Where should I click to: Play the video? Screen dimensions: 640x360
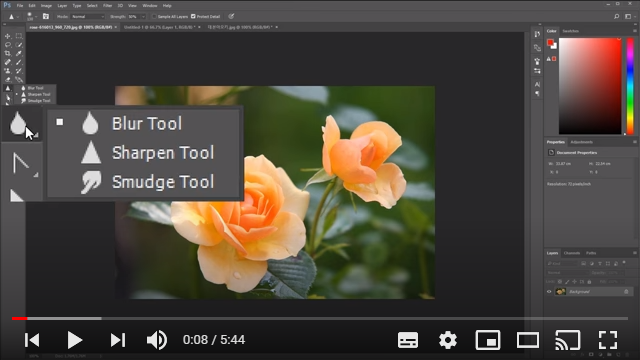click(x=74, y=340)
